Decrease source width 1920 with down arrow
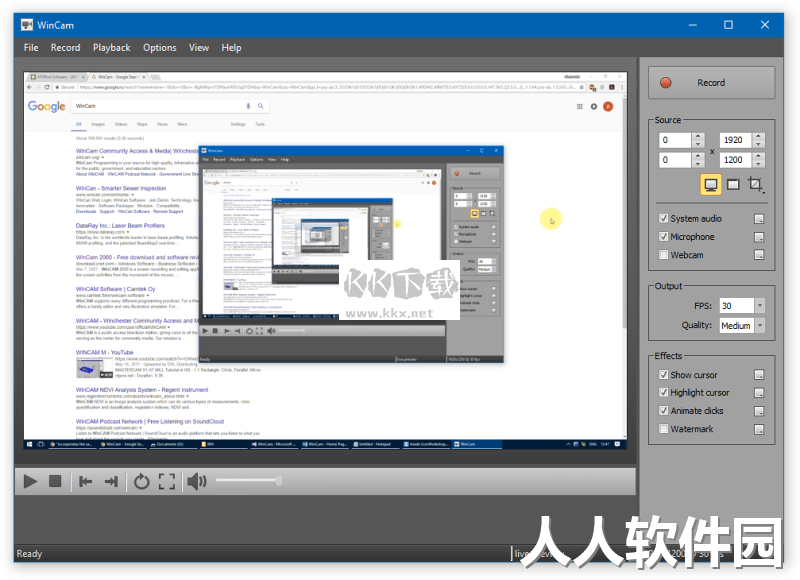 759,144
